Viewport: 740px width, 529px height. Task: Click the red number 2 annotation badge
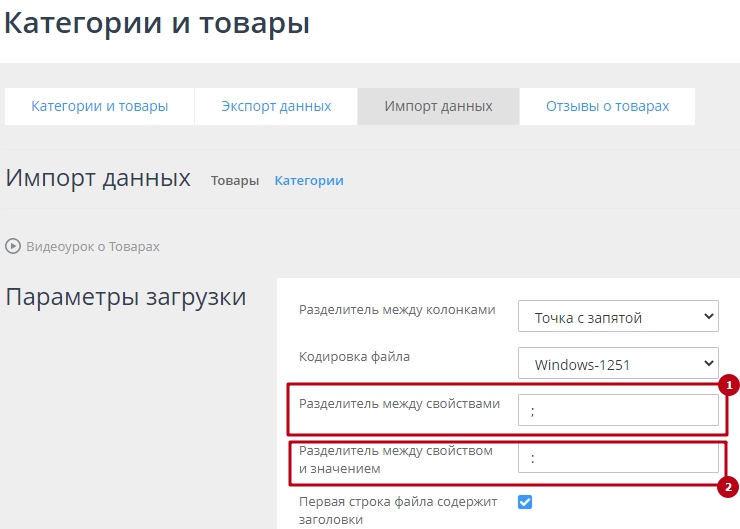point(729,487)
